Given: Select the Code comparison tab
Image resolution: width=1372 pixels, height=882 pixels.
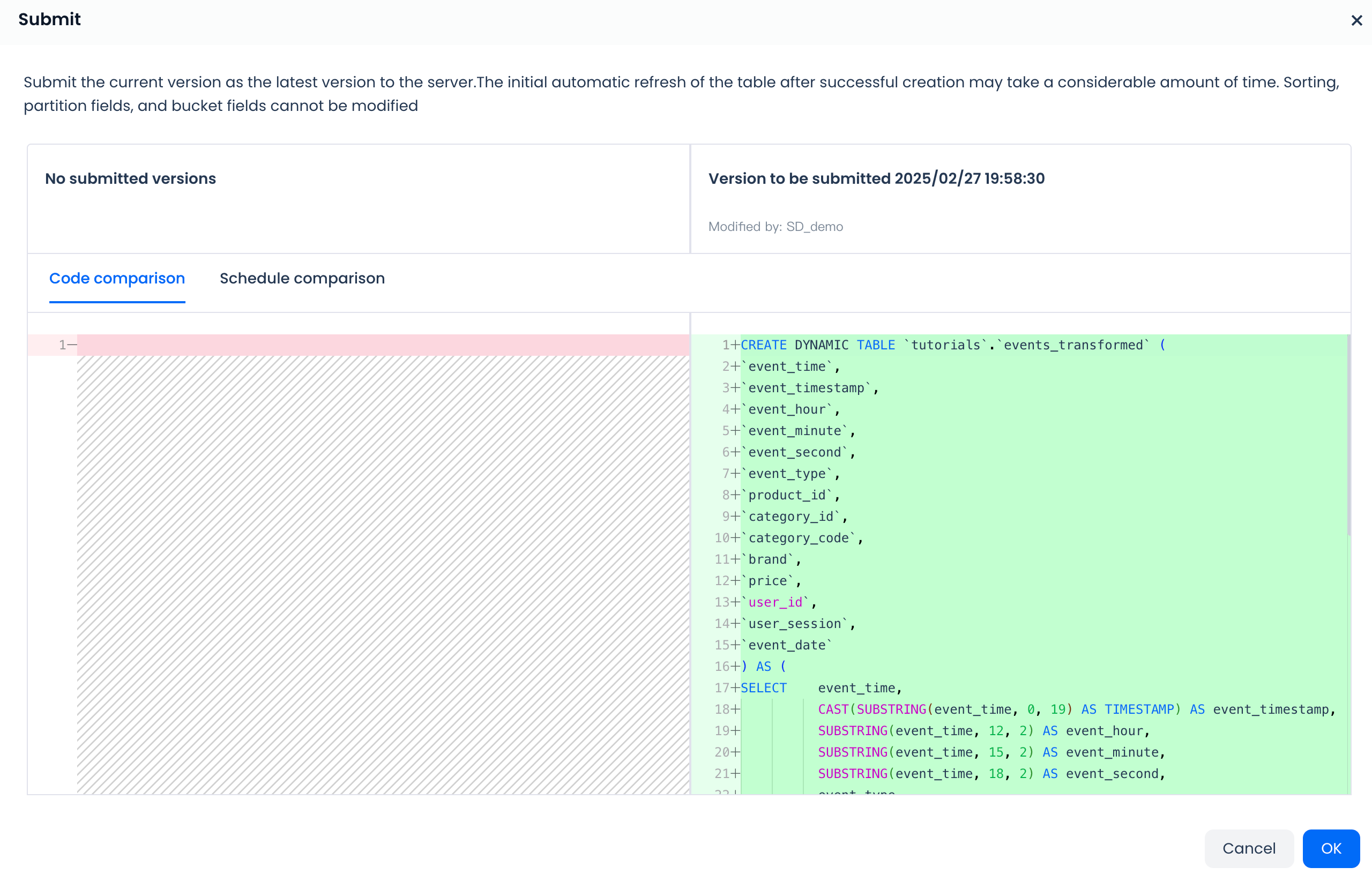Looking at the screenshot, I should [x=117, y=278].
